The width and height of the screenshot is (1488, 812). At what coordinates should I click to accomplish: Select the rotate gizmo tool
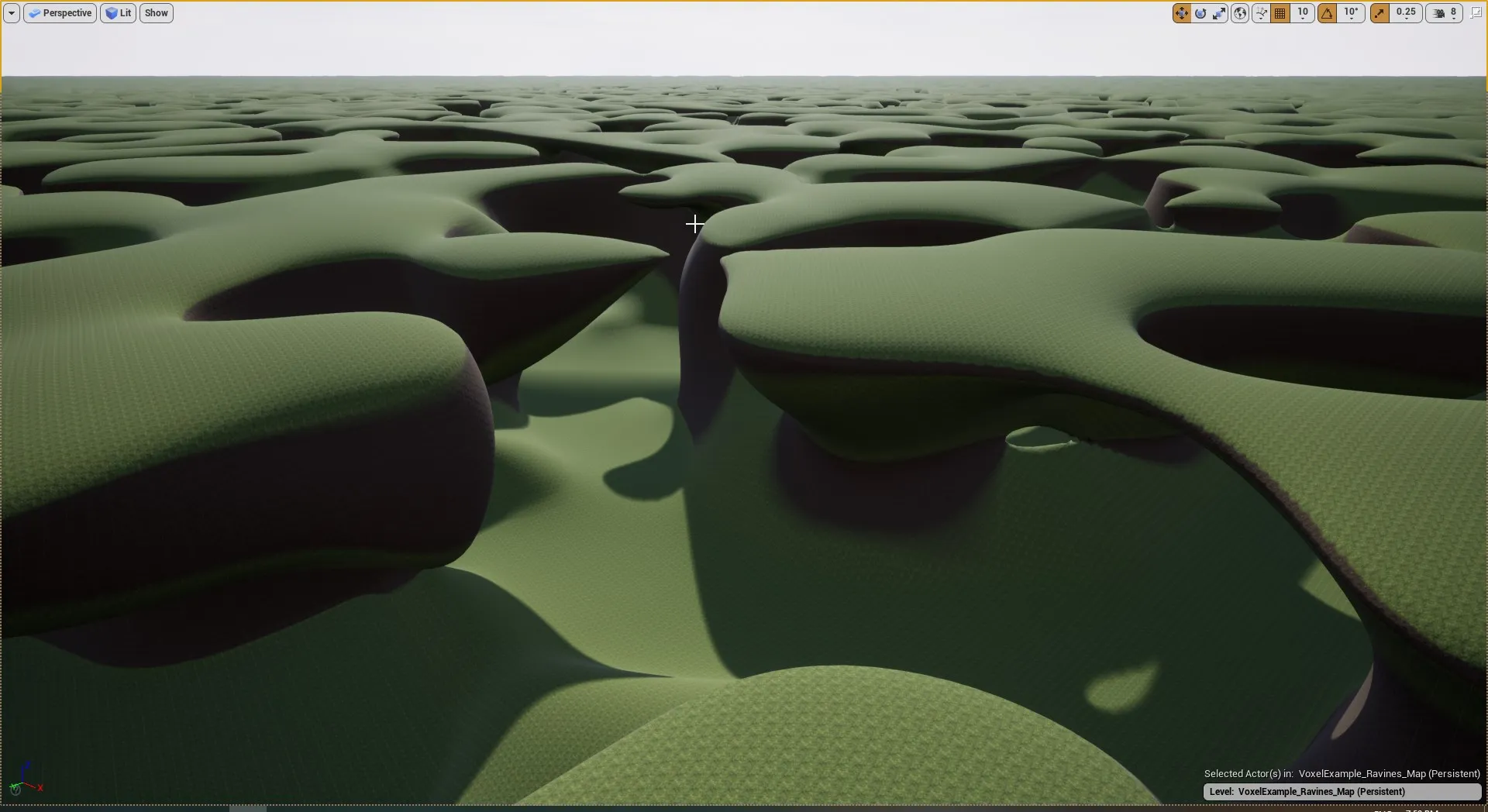point(1200,13)
